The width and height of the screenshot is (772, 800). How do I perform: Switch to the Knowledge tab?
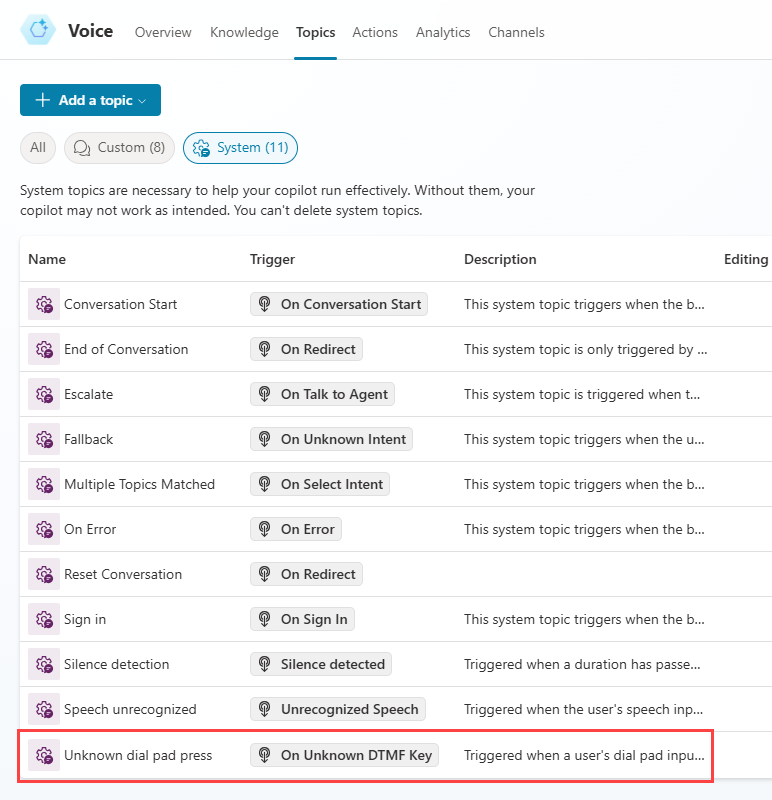244,32
